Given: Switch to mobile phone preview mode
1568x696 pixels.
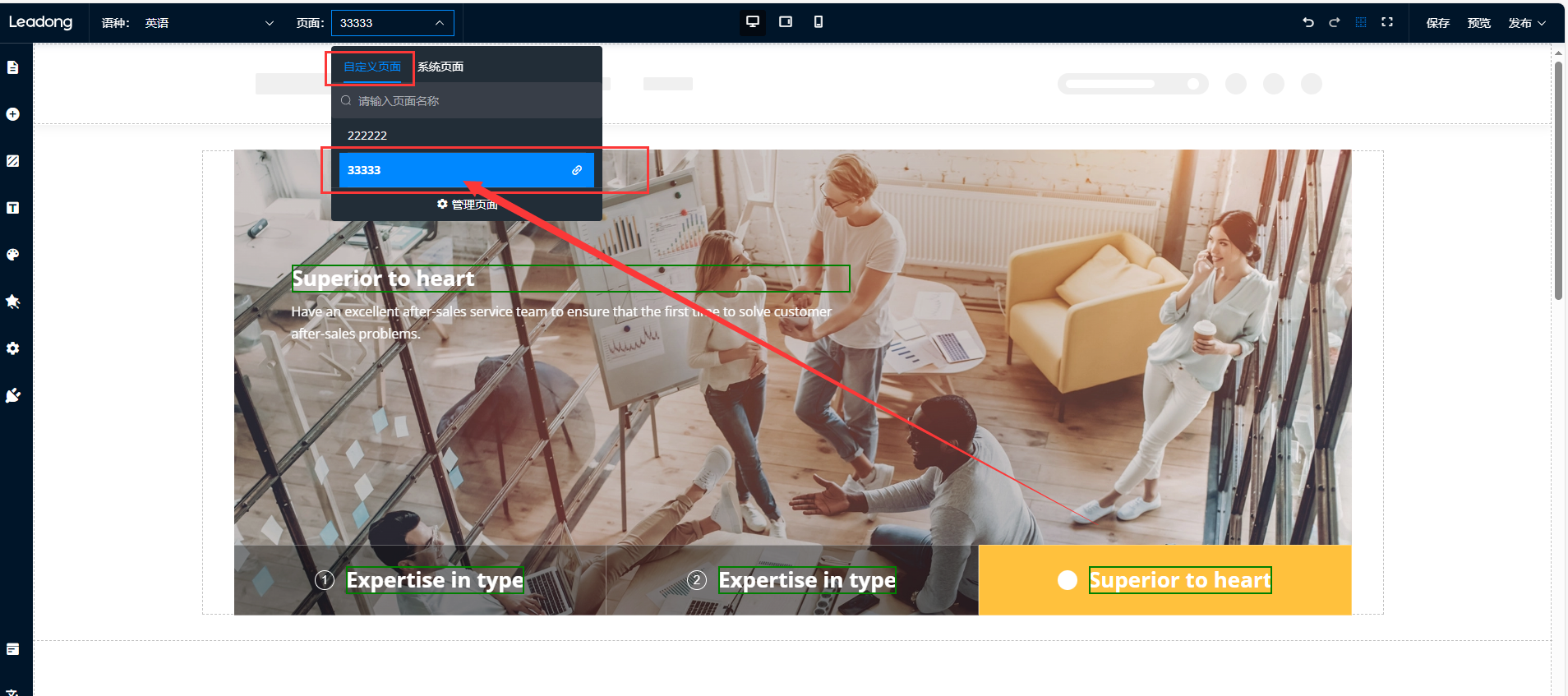Looking at the screenshot, I should click(x=819, y=22).
